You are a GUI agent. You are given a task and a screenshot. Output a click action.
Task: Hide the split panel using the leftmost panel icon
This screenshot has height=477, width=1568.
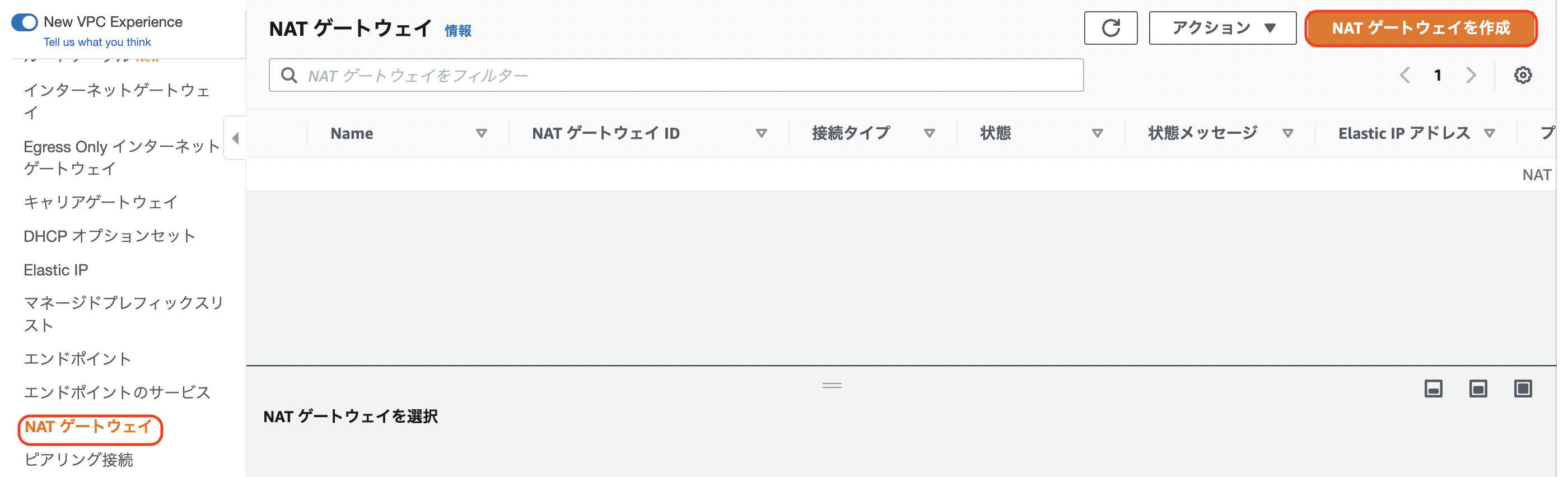point(1433,389)
